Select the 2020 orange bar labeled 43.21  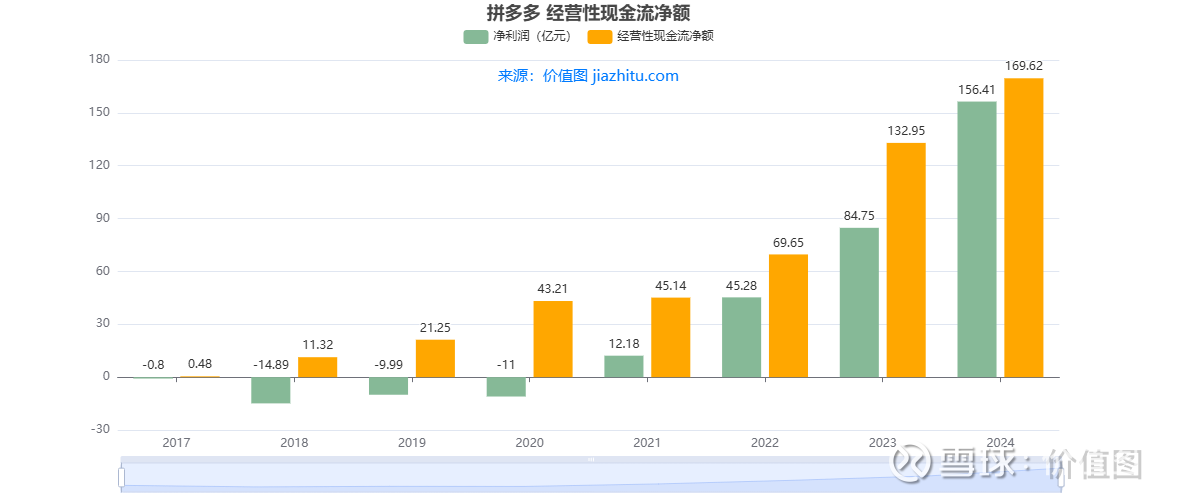pos(553,339)
